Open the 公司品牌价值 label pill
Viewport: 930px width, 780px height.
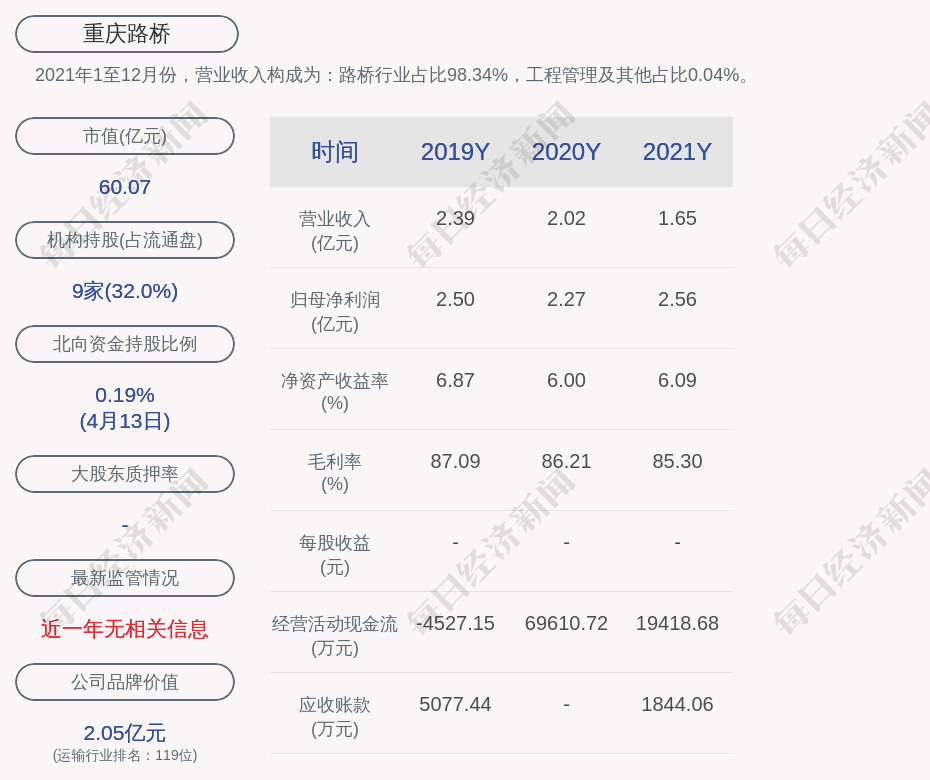pyautogui.click(x=125, y=682)
